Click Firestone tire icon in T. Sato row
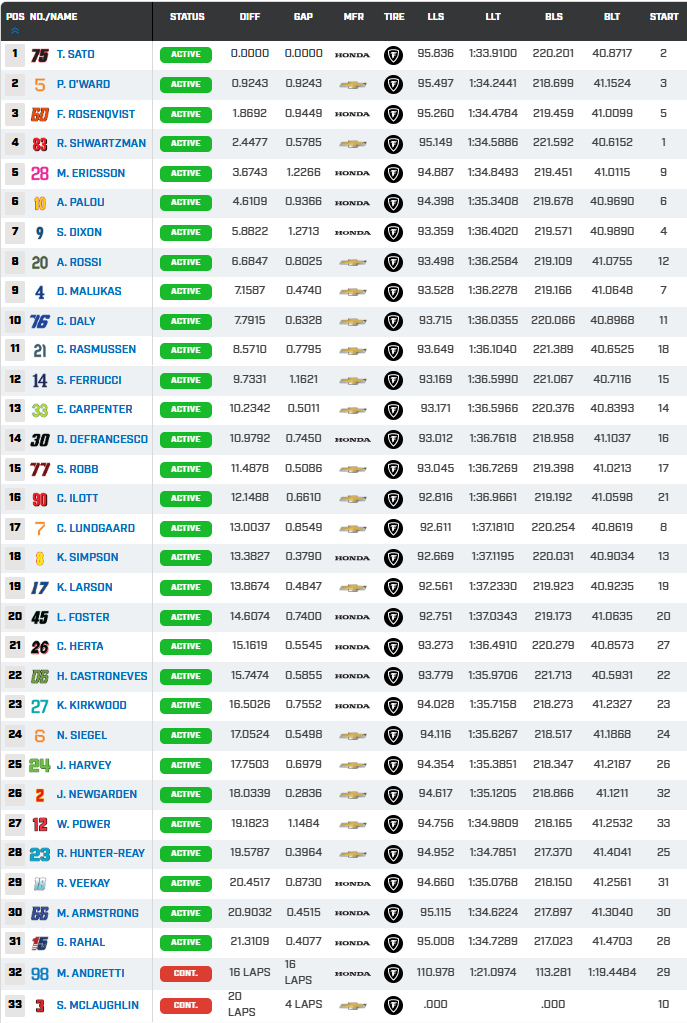 tap(393, 55)
